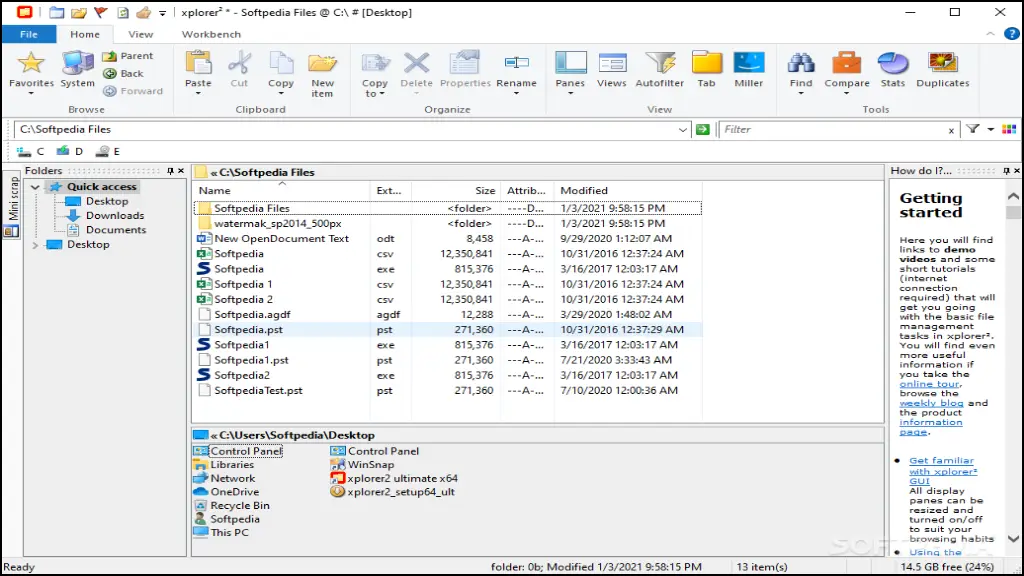Click the Rename icon
This screenshot has width=1024, height=576.
[x=516, y=64]
